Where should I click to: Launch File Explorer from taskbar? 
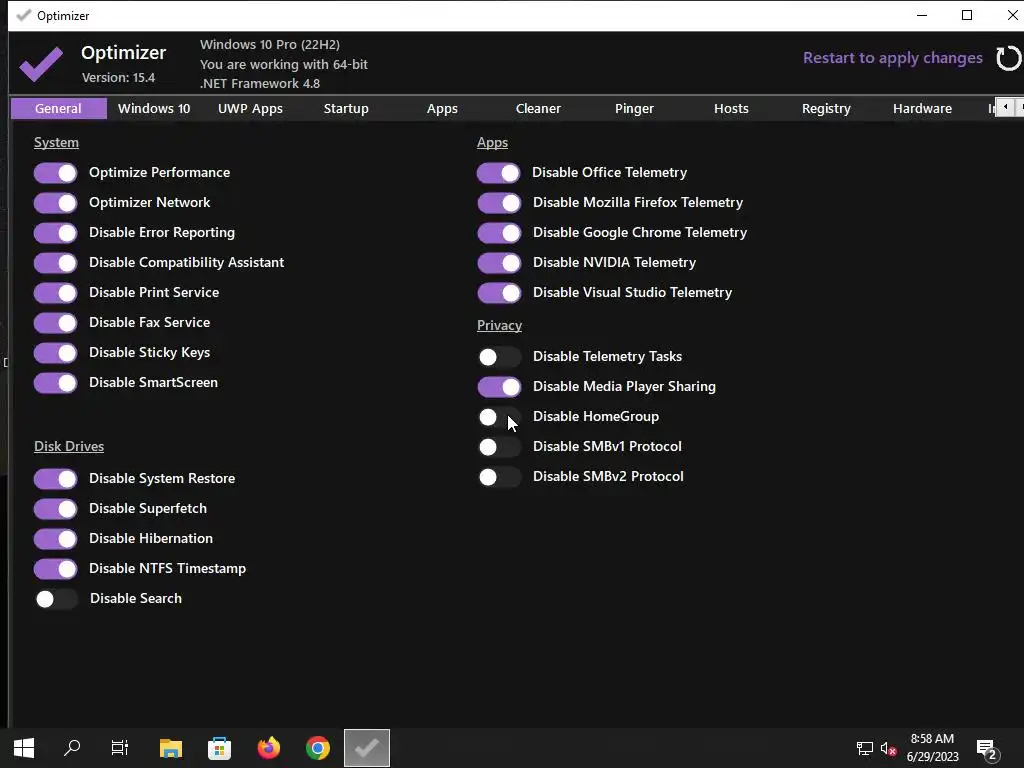point(170,748)
